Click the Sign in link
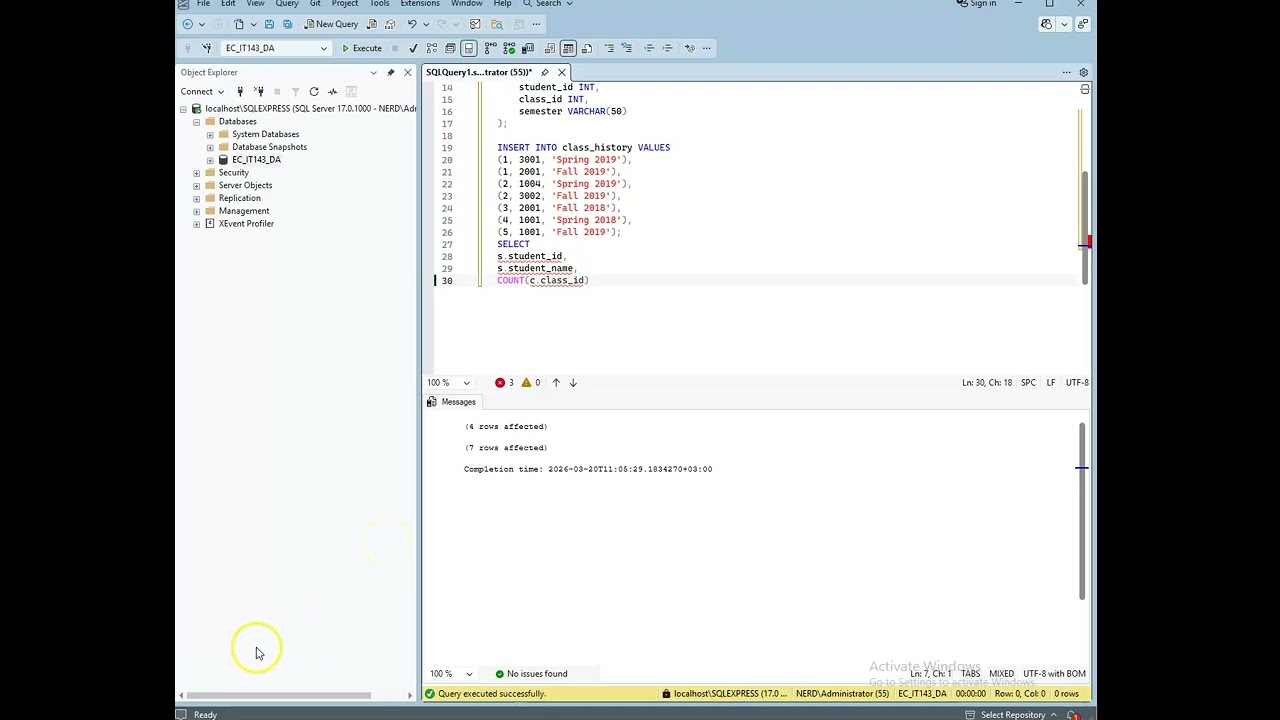Viewport: 1280px width, 720px height. click(977, 4)
